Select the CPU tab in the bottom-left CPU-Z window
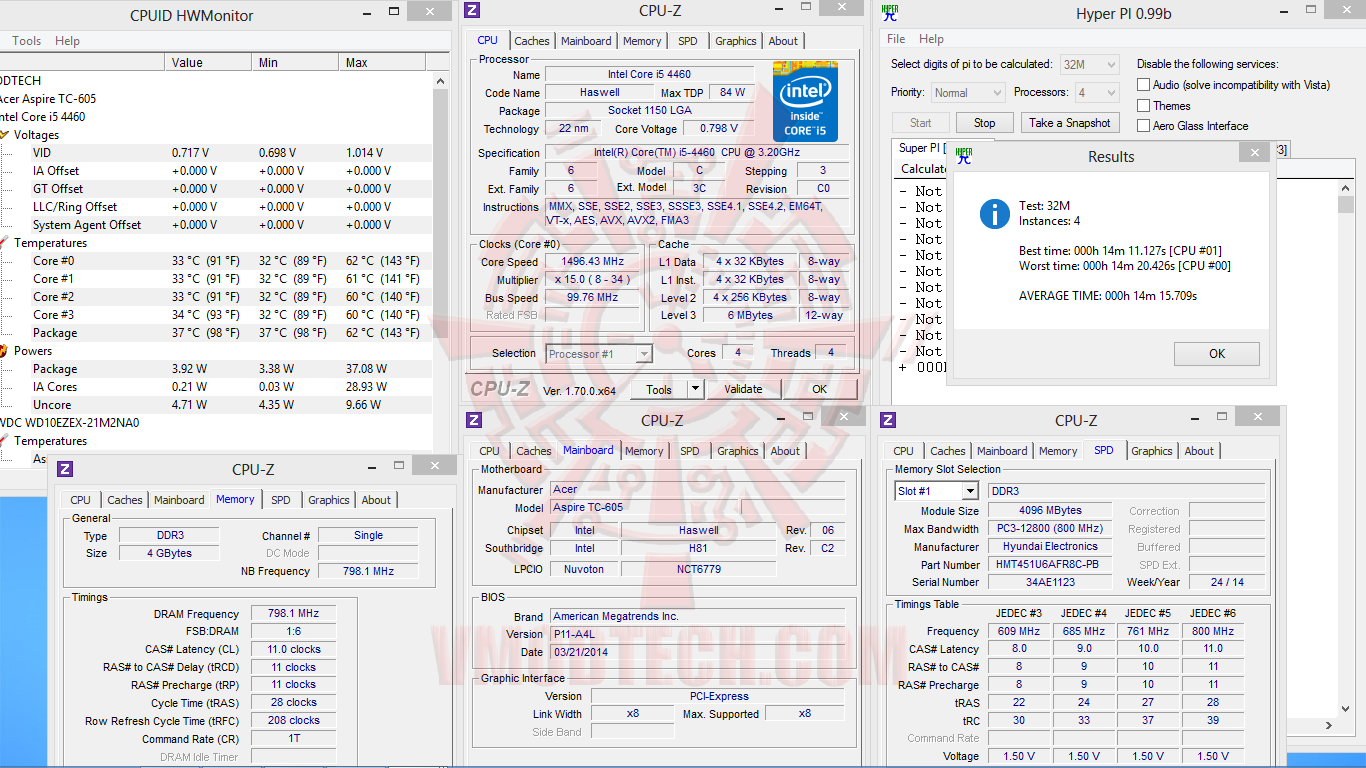 coord(81,500)
